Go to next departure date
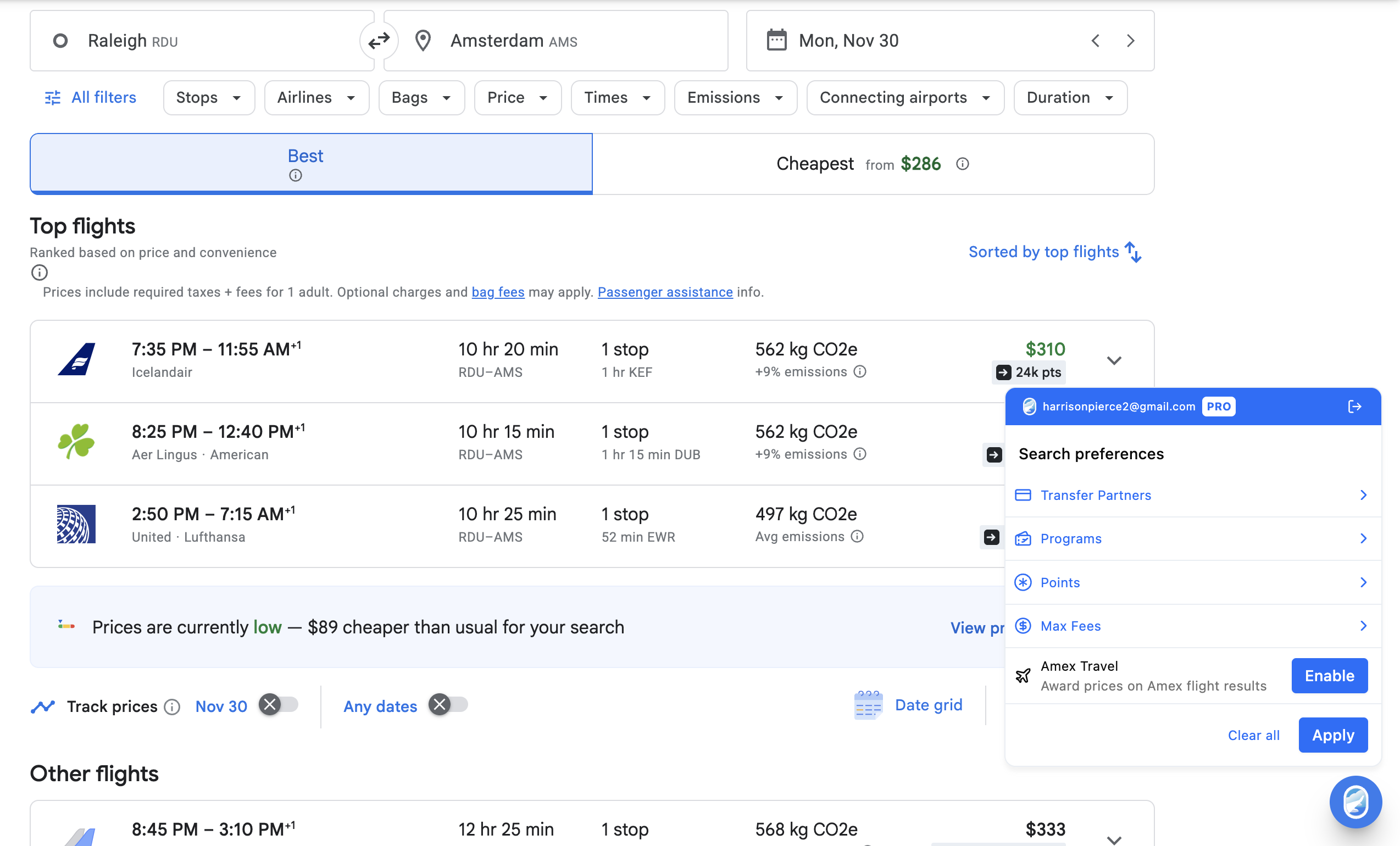1400x846 pixels. click(1131, 41)
